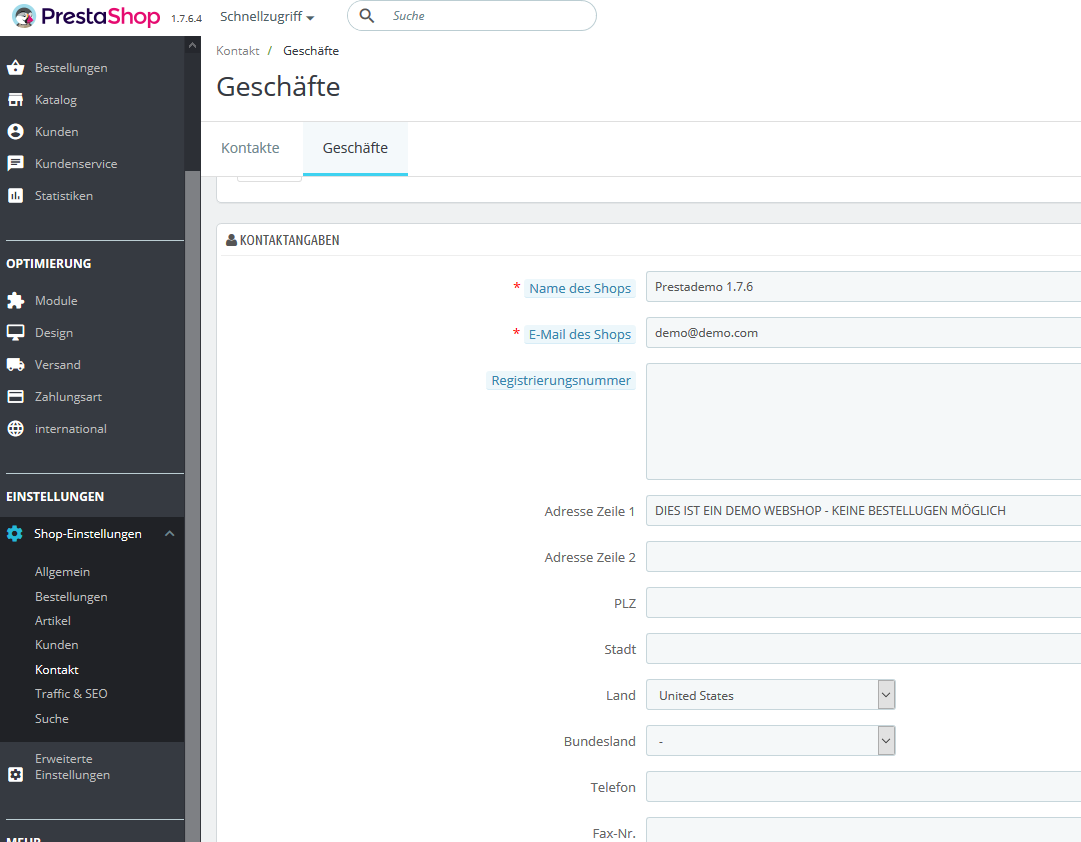Click the Statistiken chart icon
Viewport: 1081px width, 842px height.
[15, 196]
